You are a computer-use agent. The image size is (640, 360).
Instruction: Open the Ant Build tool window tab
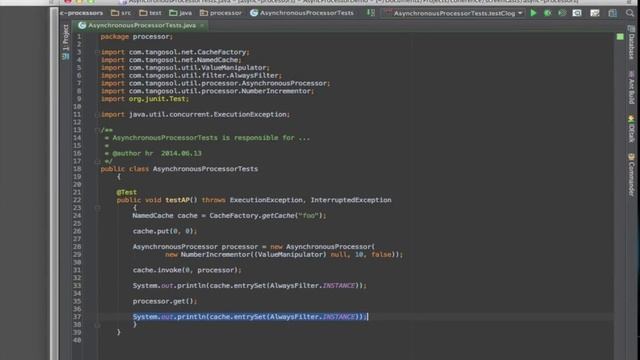point(631,87)
